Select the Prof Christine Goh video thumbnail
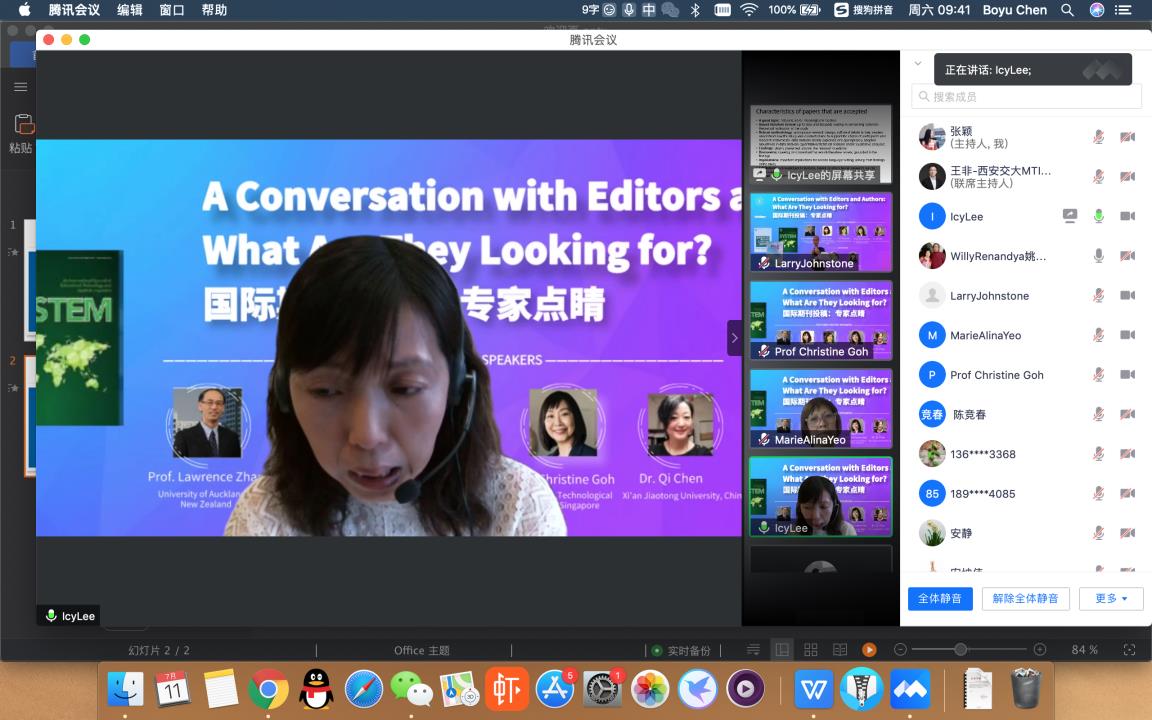The image size is (1152, 720). tap(820, 320)
